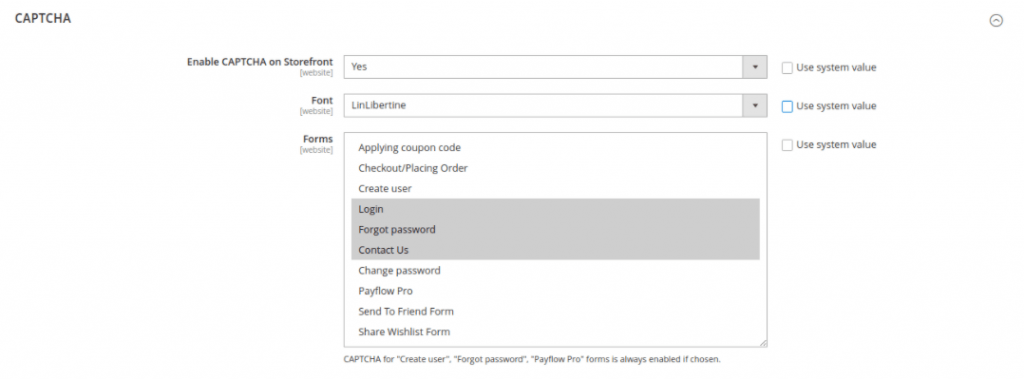Viewport: 1024px width, 379px height.
Task: Click the CAPTCHA section heading
Action: tap(43, 19)
